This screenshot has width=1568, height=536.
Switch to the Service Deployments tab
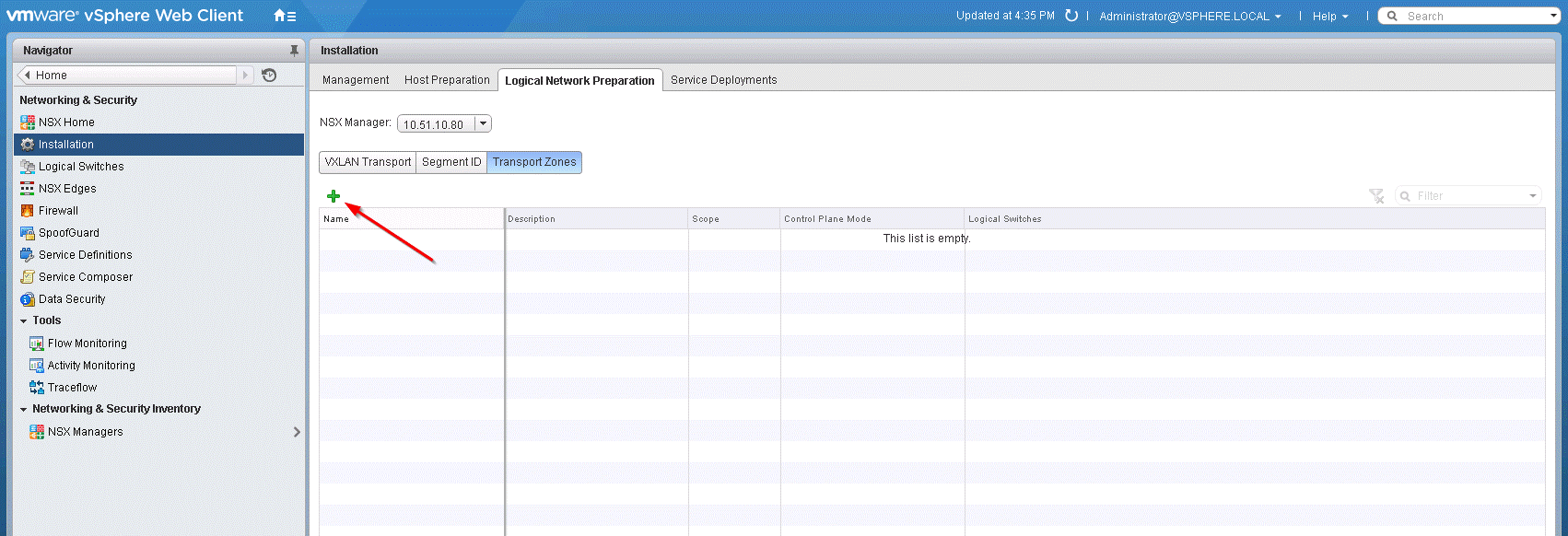(723, 80)
